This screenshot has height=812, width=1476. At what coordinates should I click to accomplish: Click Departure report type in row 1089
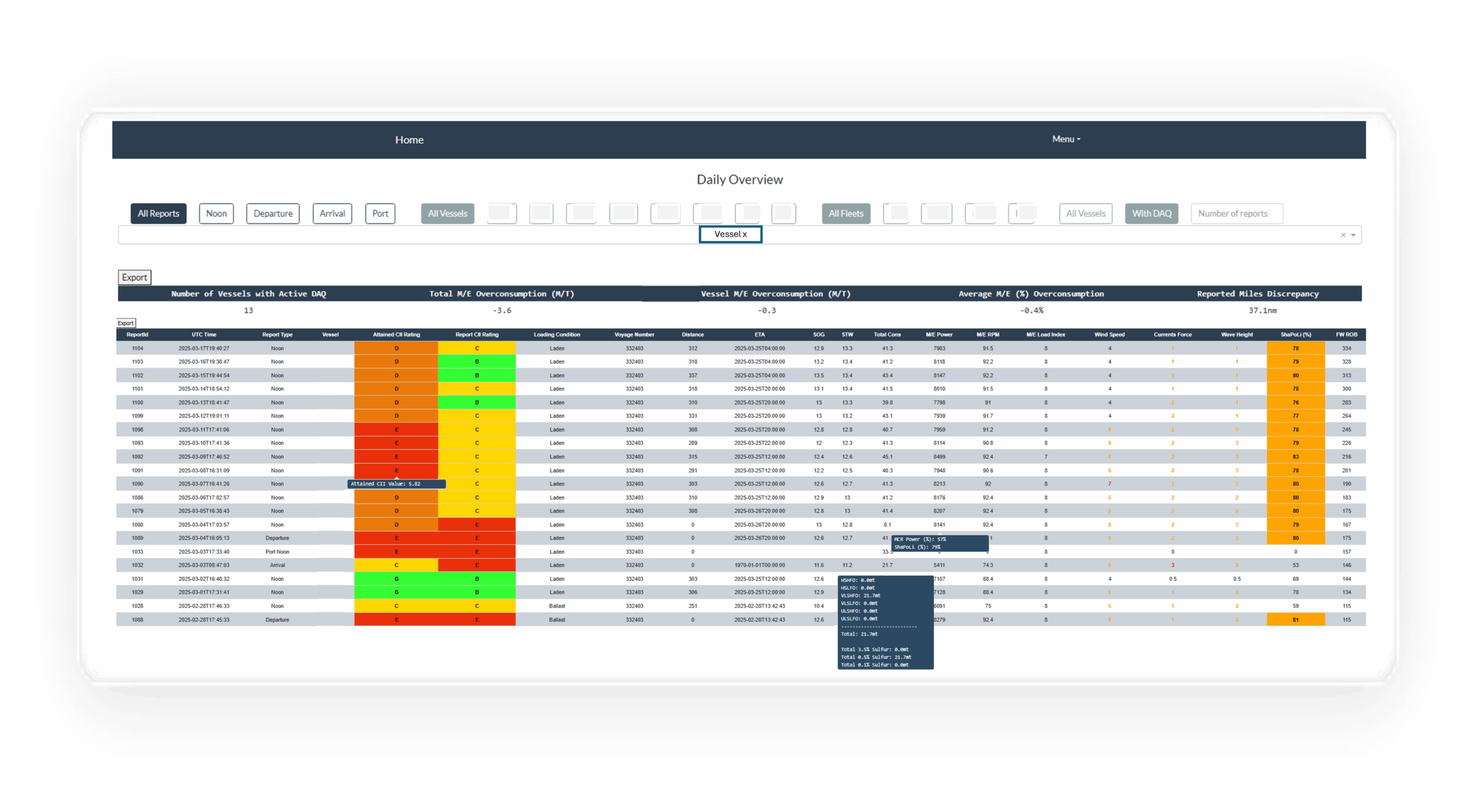(x=277, y=538)
